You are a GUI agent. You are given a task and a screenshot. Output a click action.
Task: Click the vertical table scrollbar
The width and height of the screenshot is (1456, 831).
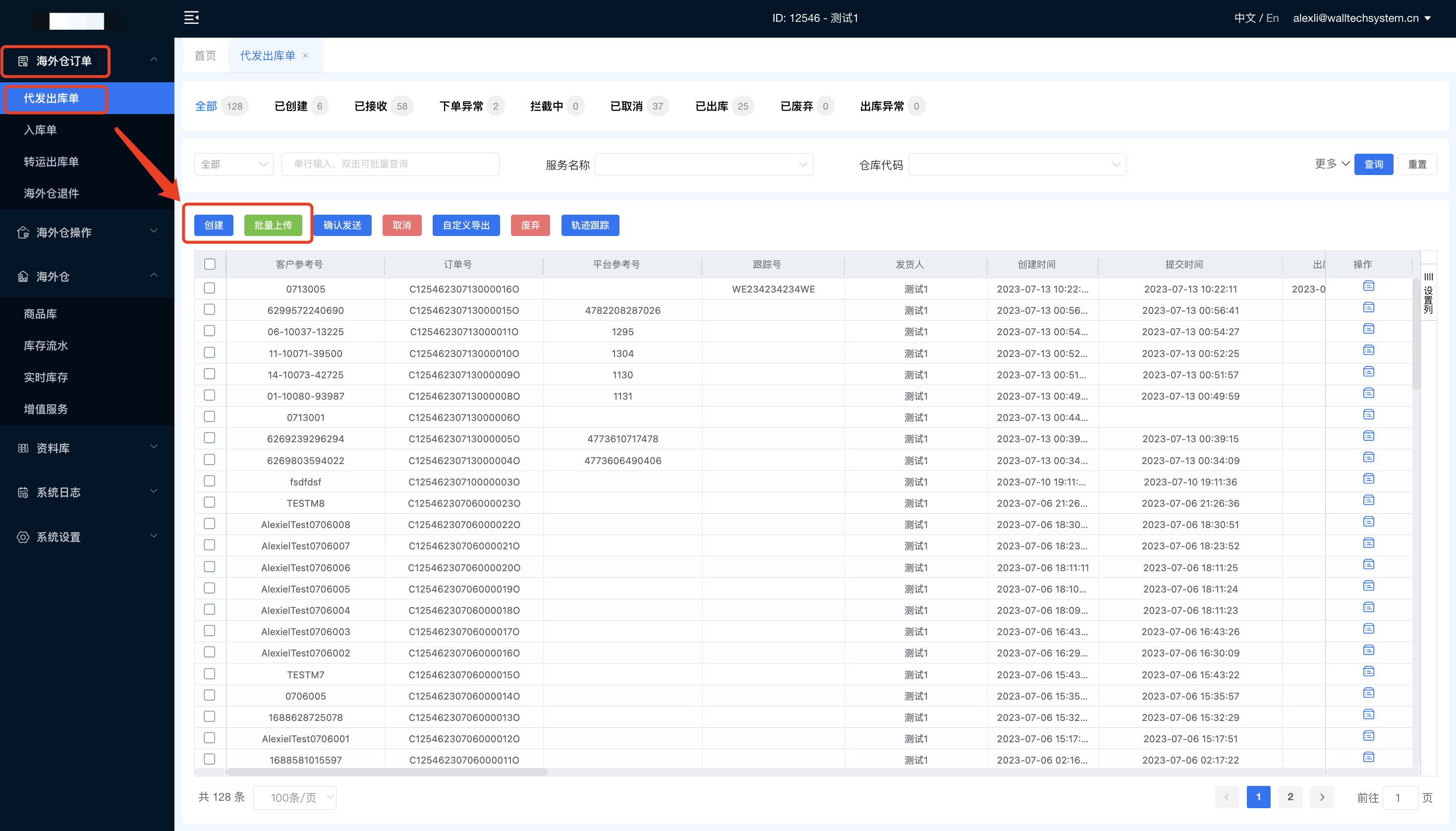point(1416,334)
